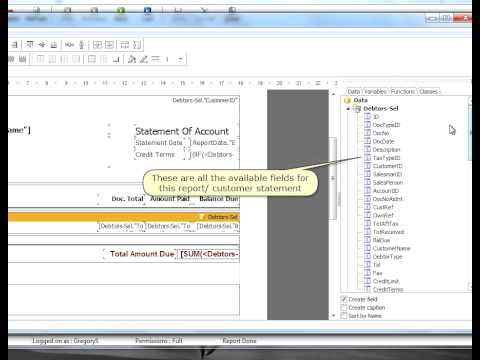Select the CustRef field
This screenshot has height=360, width=480.
[x=379, y=207]
